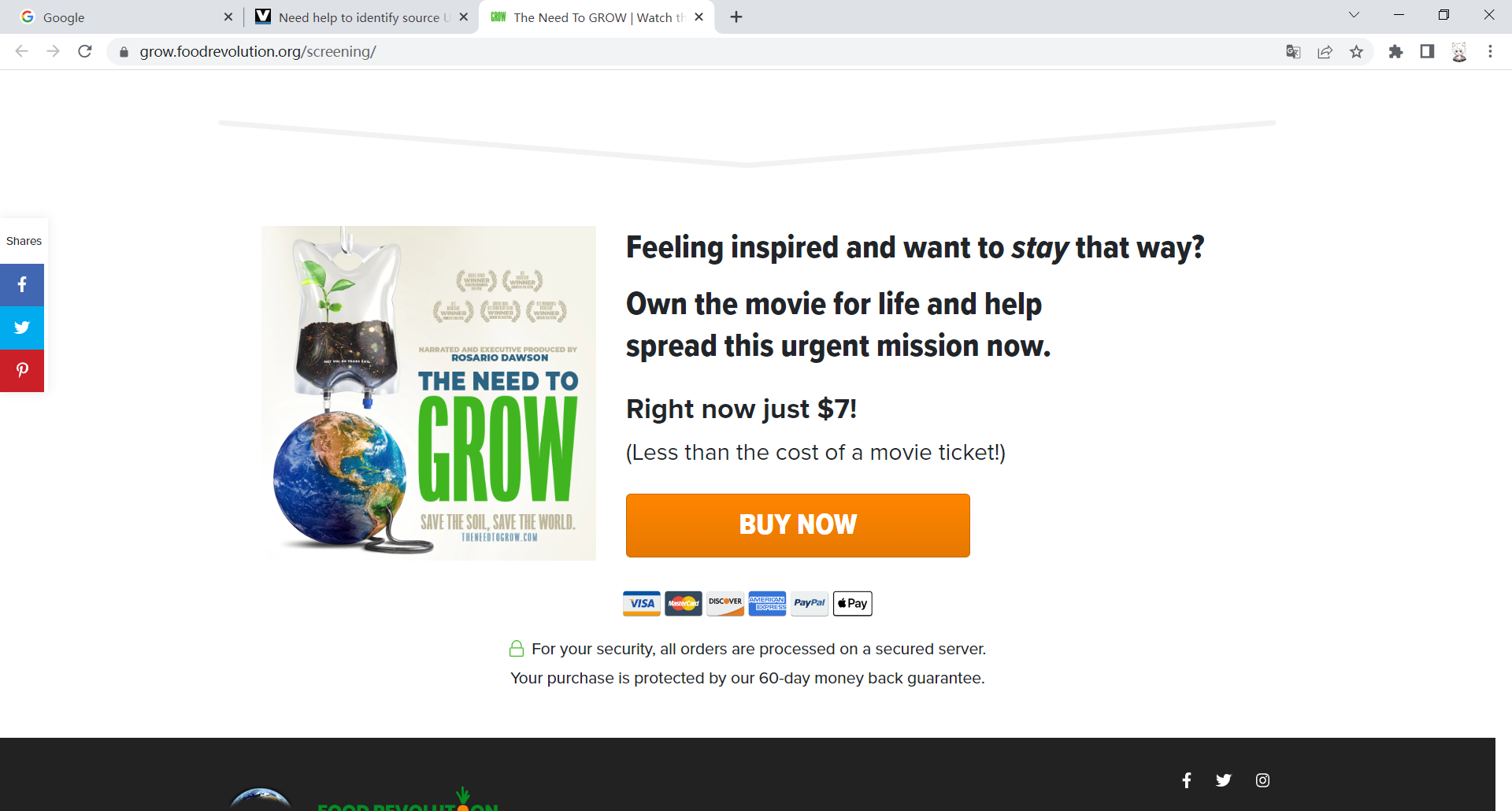
Task: Click the orange BUY NOW button
Action: (798, 525)
